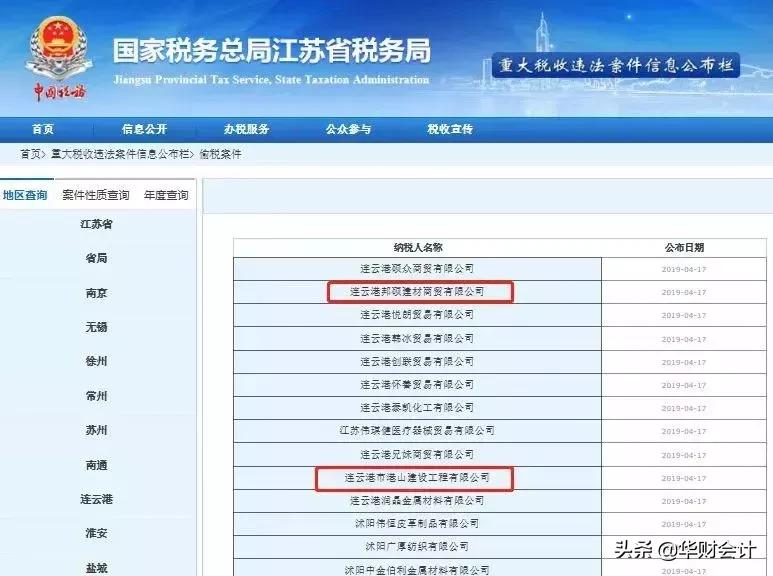Viewport: 773px width, 576px height.
Task: Click the 公布日期 column header
Action: [684, 248]
